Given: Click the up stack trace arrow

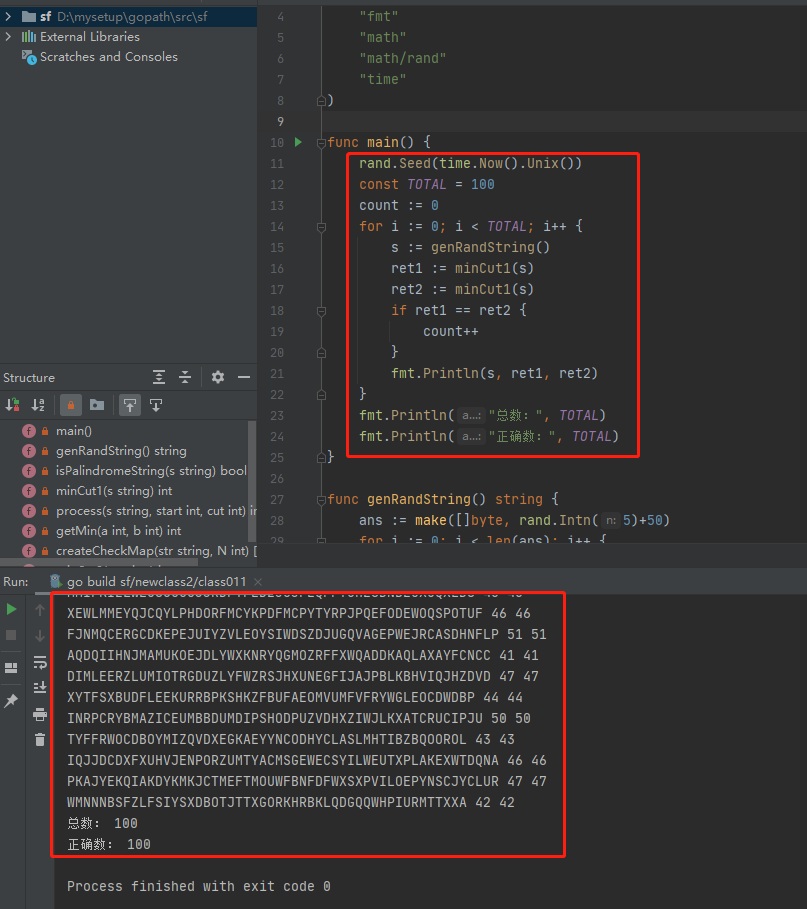Looking at the screenshot, I should tap(39, 610).
